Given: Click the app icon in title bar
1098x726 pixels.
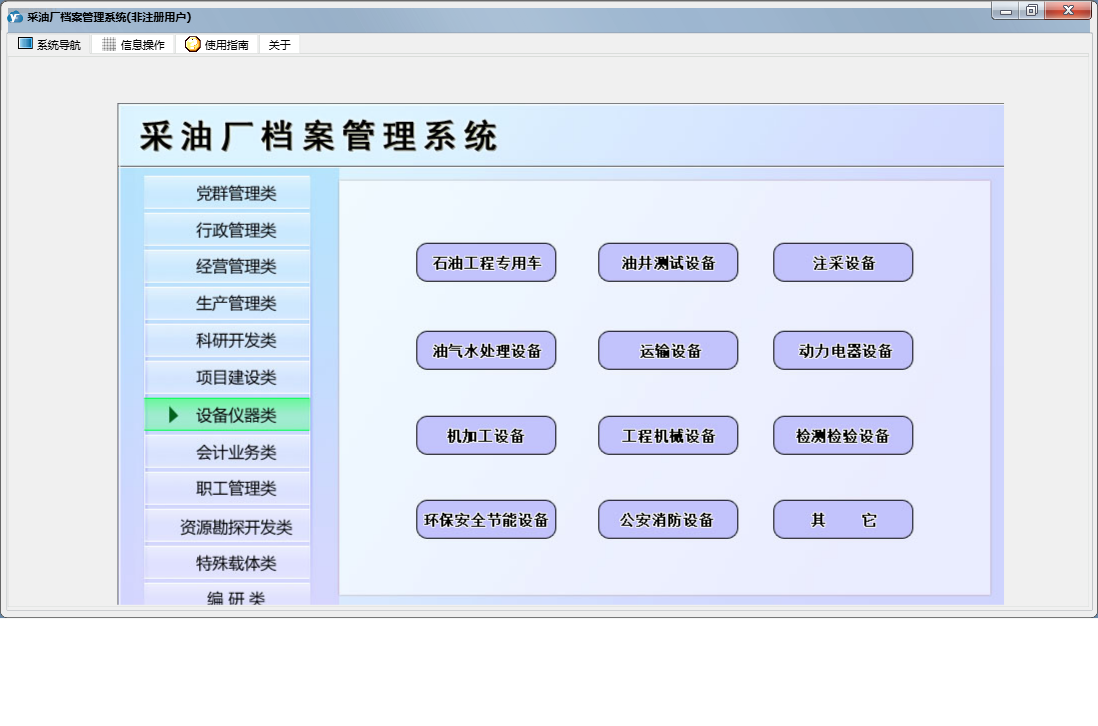Looking at the screenshot, I should click(x=15, y=17).
